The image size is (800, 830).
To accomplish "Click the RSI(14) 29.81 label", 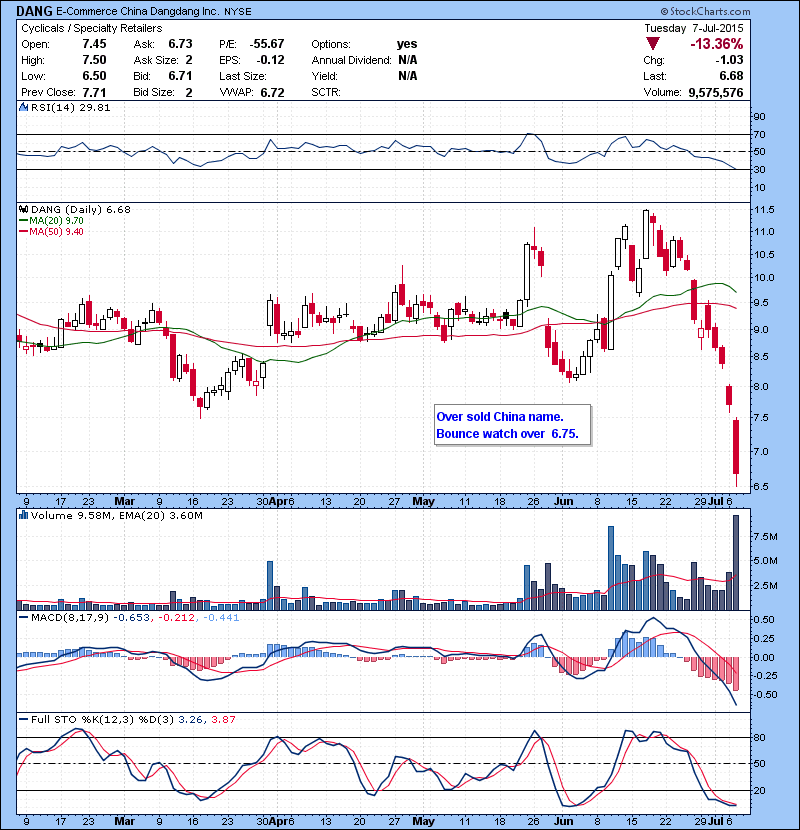I will click(x=70, y=107).
